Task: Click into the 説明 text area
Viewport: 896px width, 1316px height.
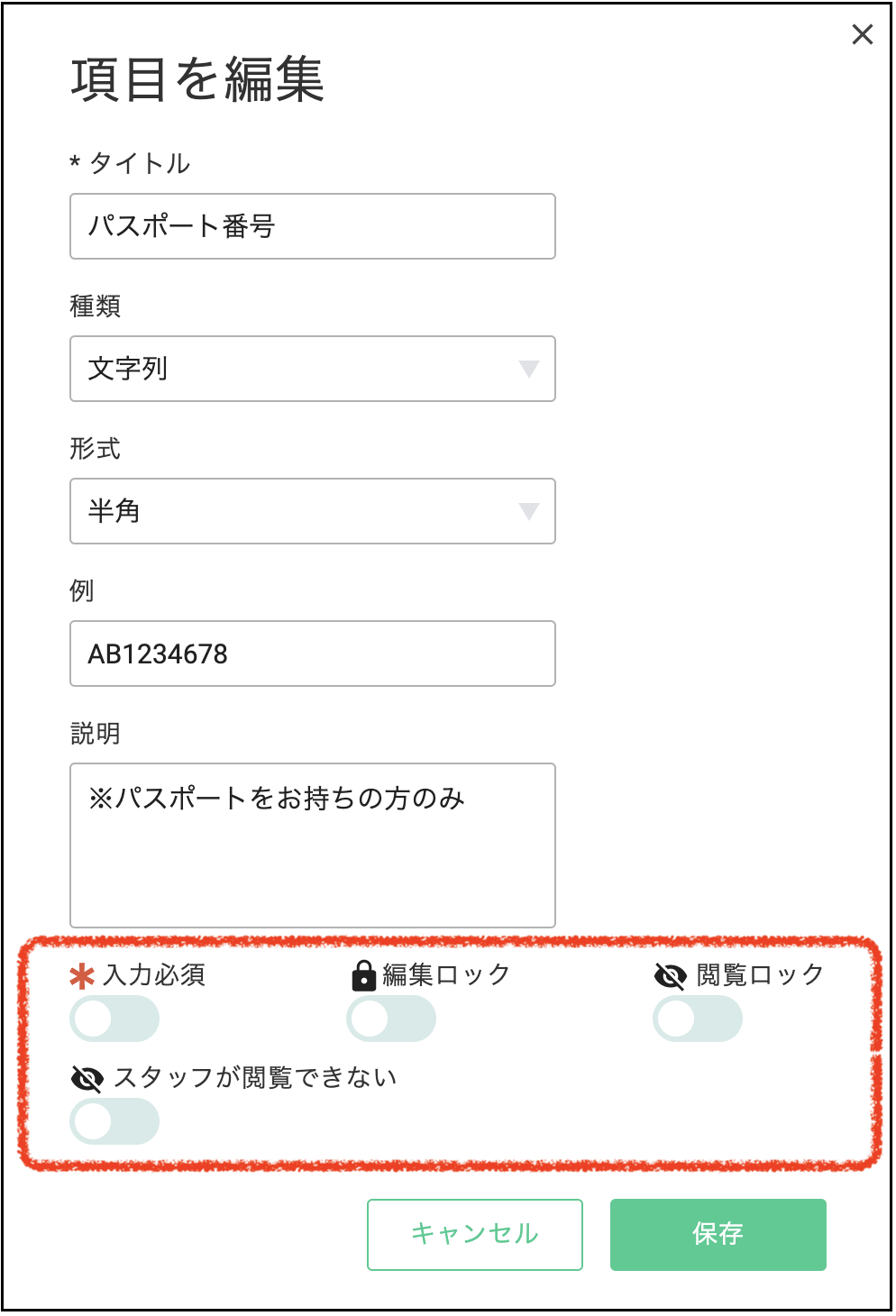Action: click(313, 845)
